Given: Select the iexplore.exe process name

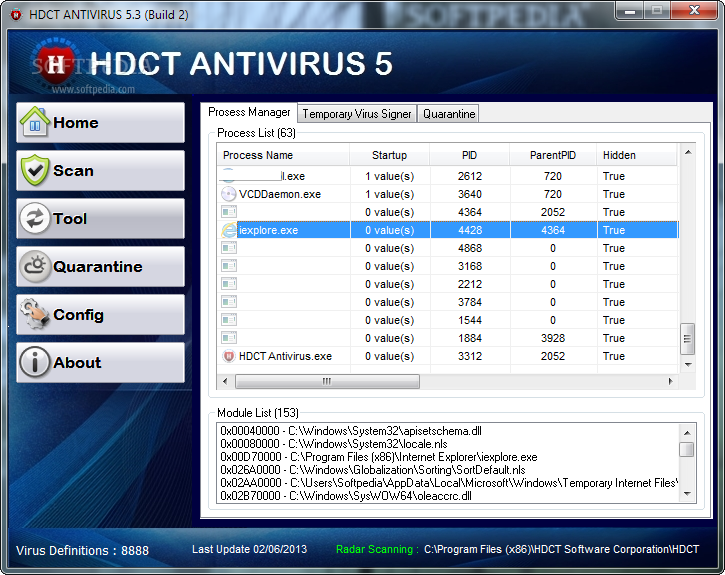Looking at the screenshot, I should tap(269, 230).
